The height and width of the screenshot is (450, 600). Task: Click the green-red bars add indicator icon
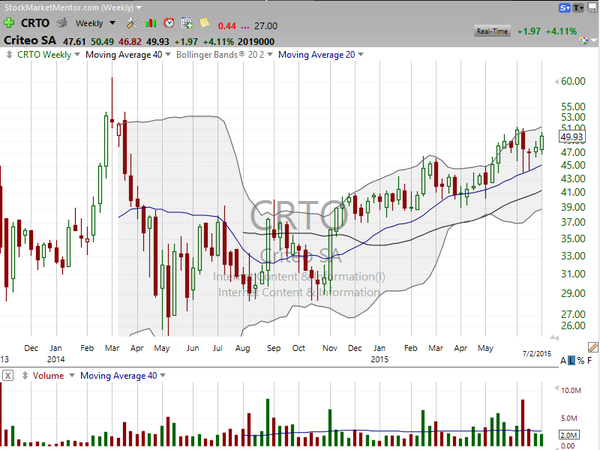point(151,23)
